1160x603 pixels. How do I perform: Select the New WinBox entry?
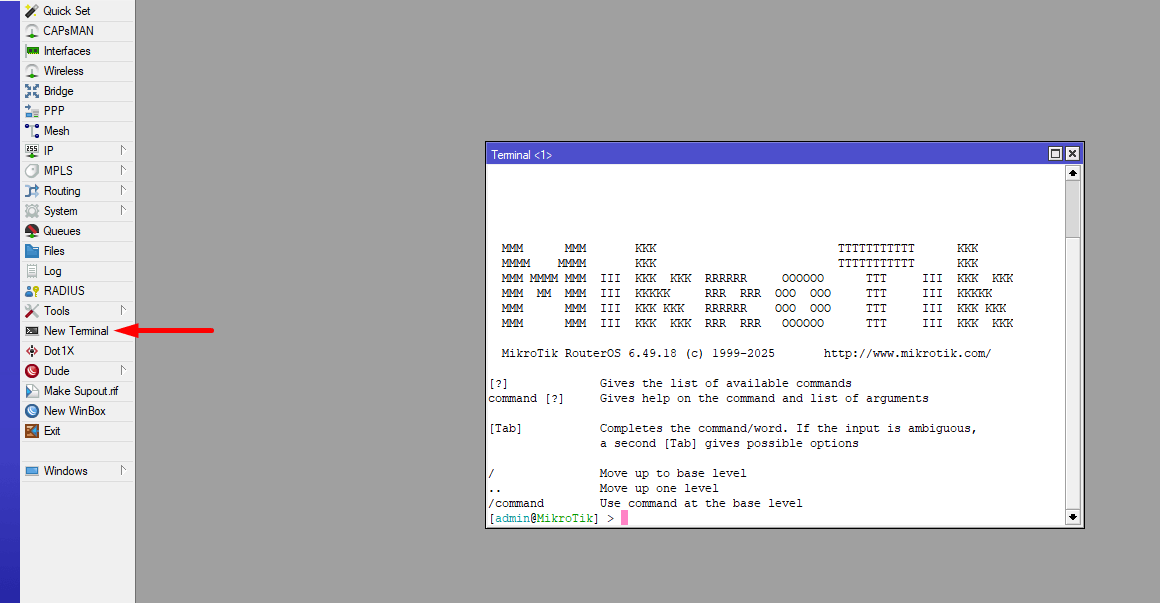[x=78, y=411]
